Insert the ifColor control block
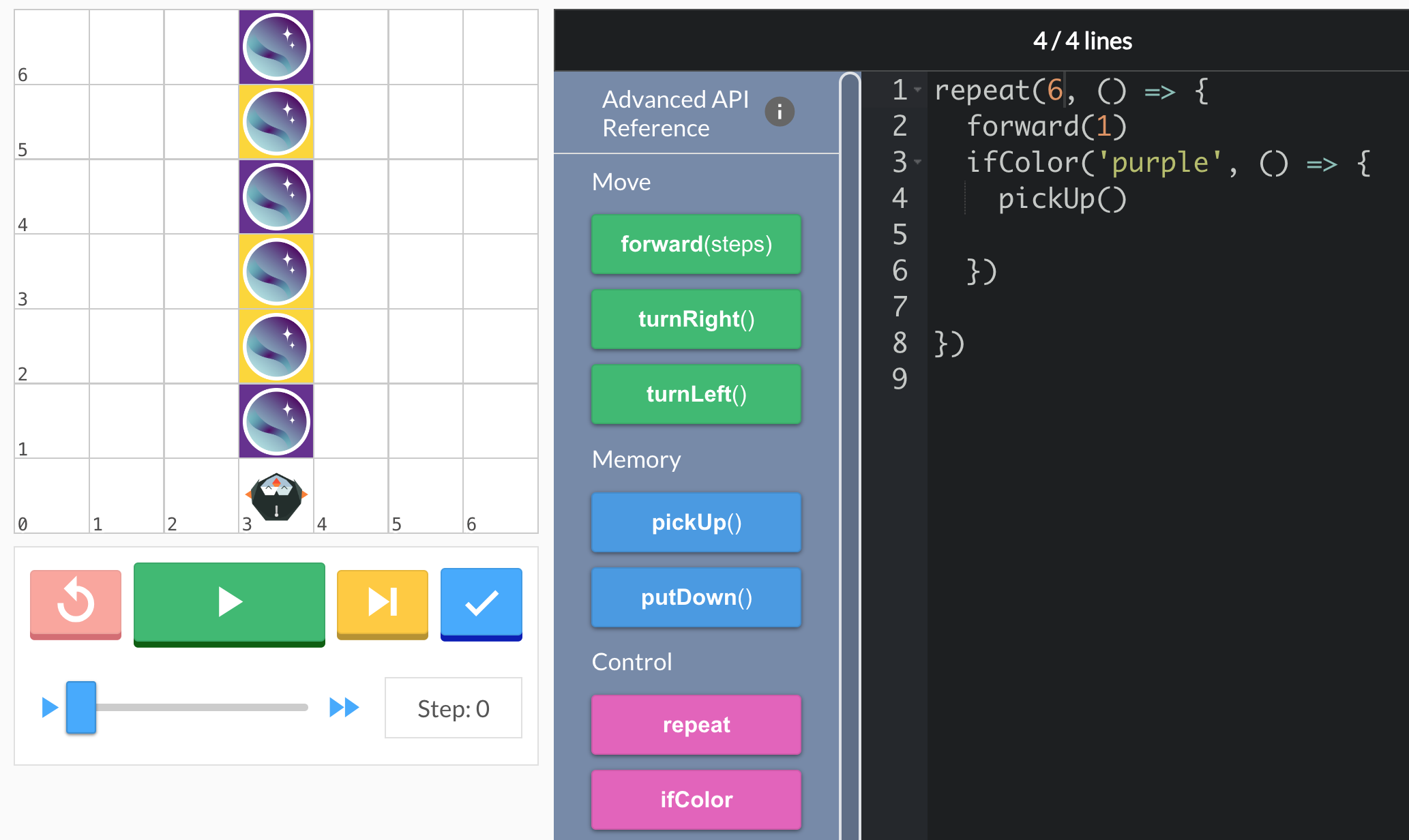Screen dimensions: 1409x840 (x=696, y=799)
